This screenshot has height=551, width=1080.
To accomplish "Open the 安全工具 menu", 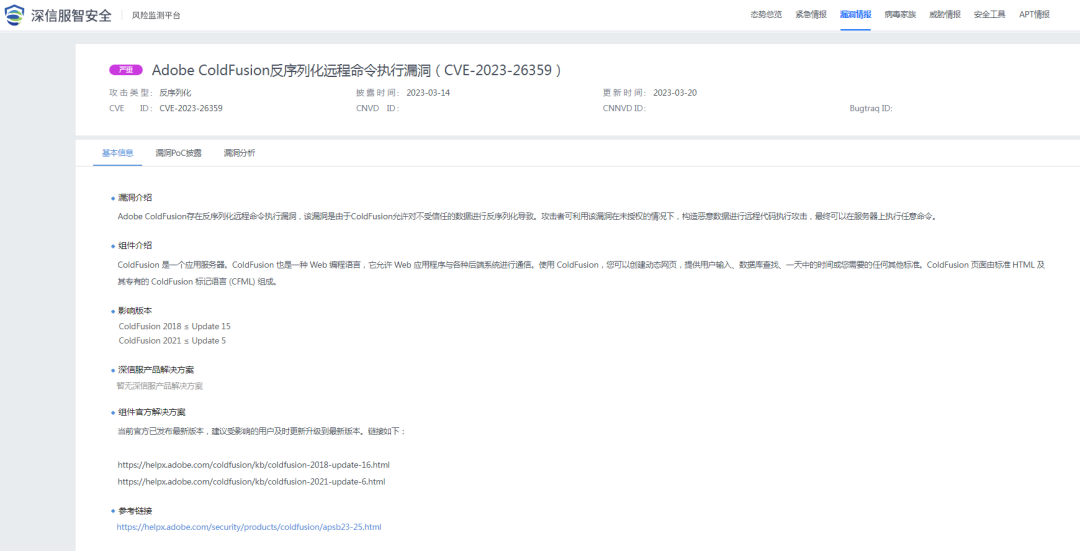I will pos(990,14).
